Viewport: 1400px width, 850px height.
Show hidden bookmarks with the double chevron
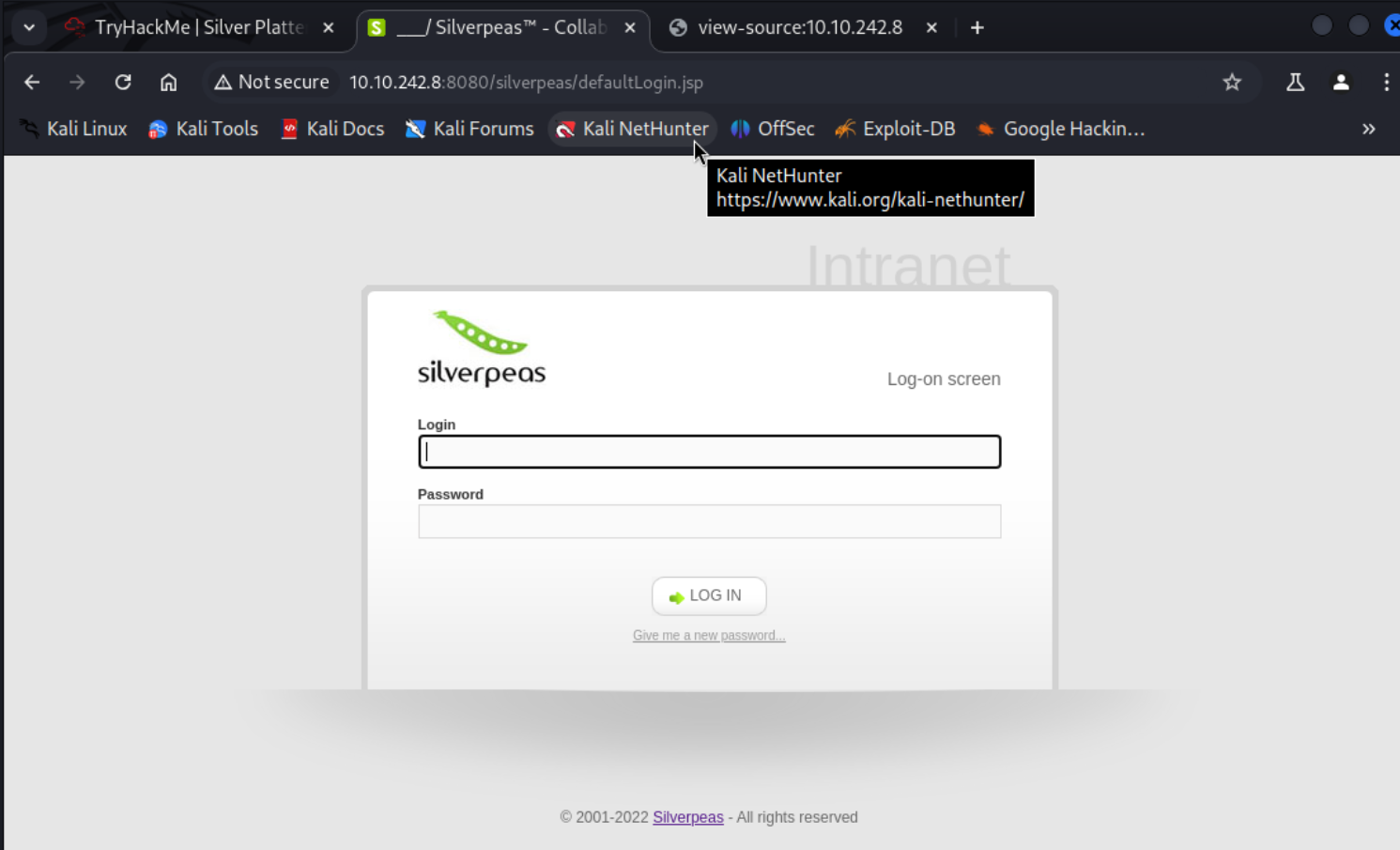point(1368,129)
